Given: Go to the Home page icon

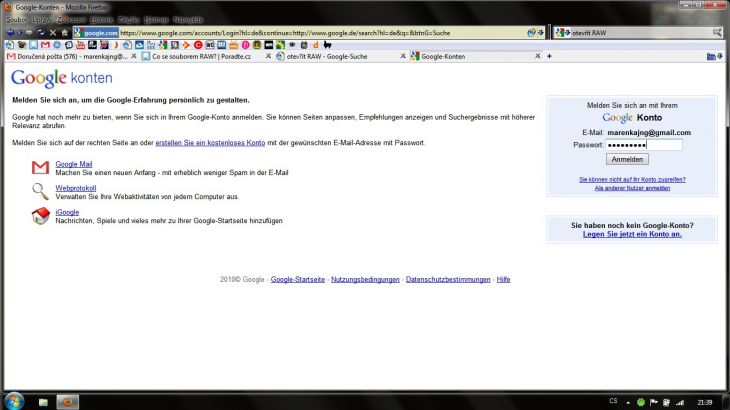Looking at the screenshot, I should pyautogui.click(x=65, y=33).
